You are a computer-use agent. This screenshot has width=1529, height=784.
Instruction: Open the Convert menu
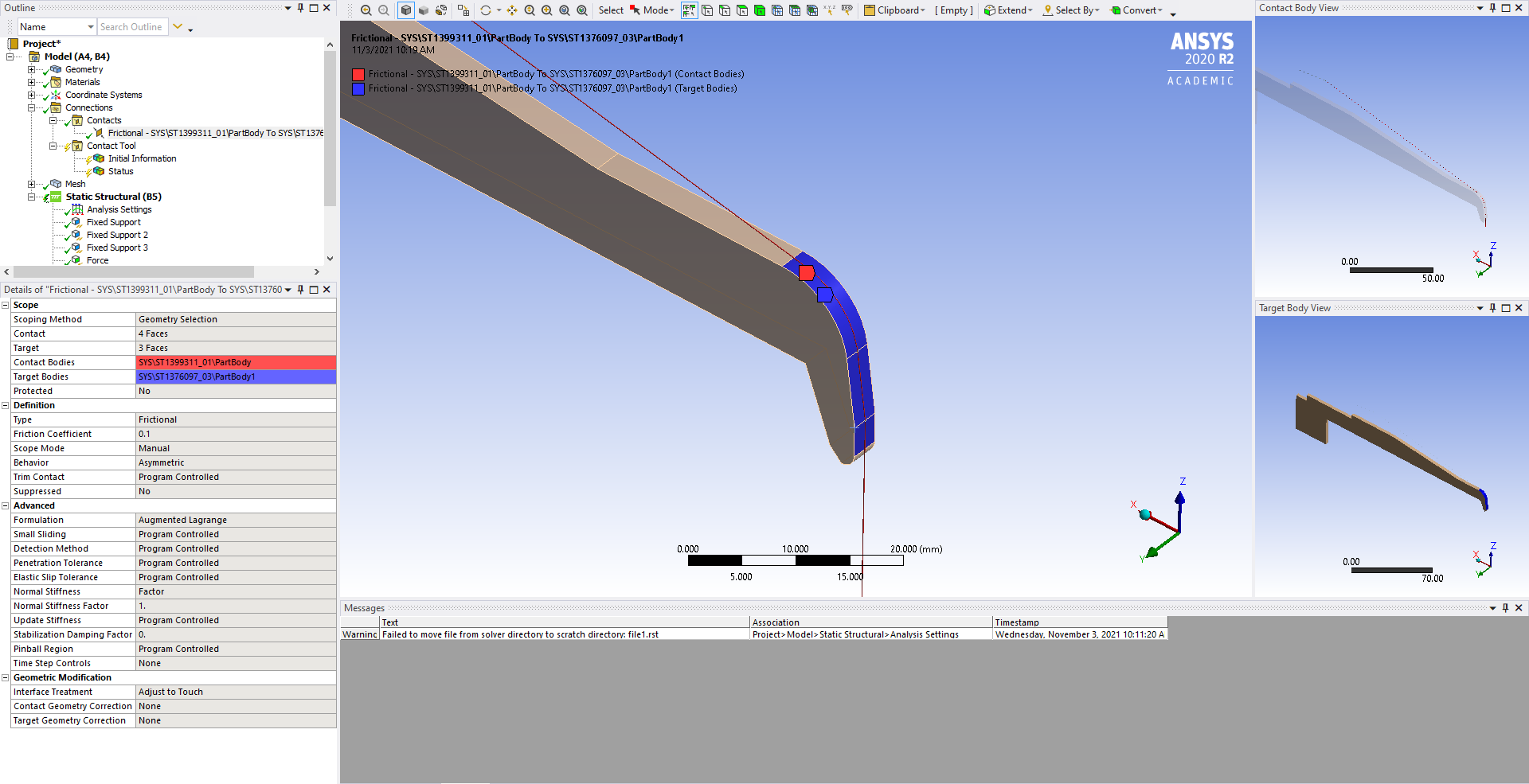tap(1136, 10)
